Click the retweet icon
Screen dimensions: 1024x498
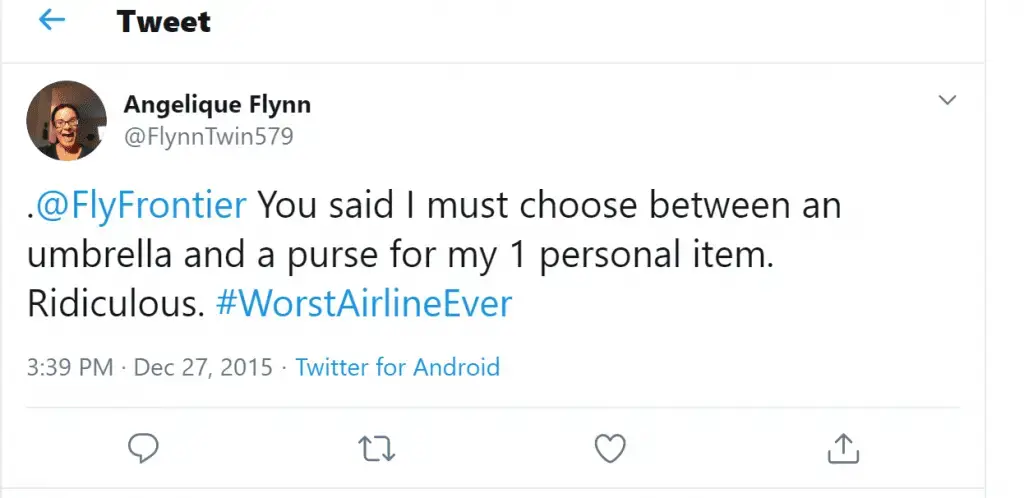(377, 449)
